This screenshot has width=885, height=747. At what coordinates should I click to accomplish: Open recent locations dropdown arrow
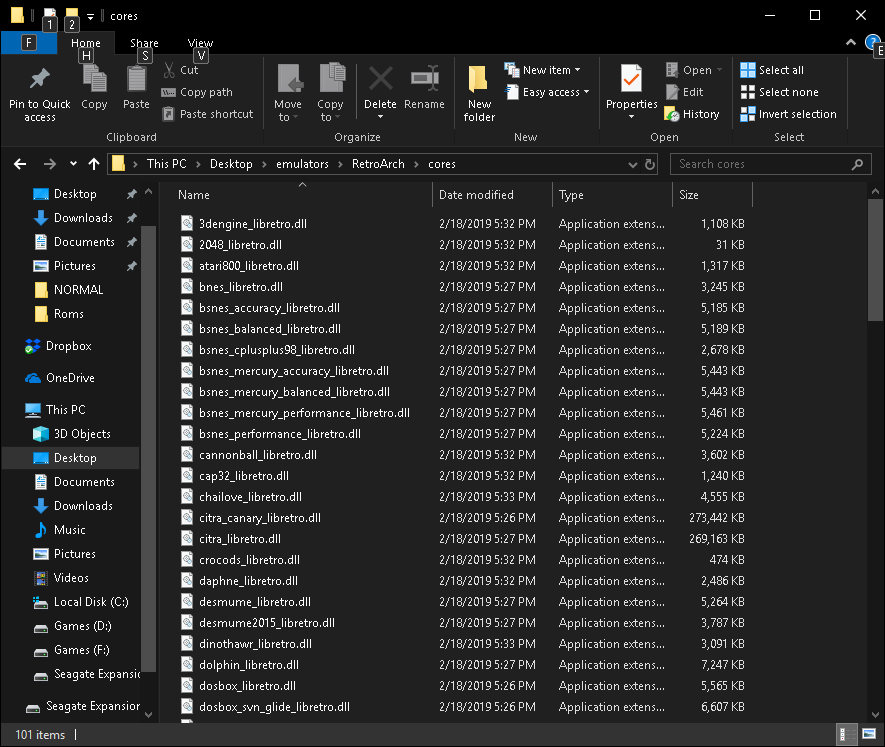click(x=73, y=164)
